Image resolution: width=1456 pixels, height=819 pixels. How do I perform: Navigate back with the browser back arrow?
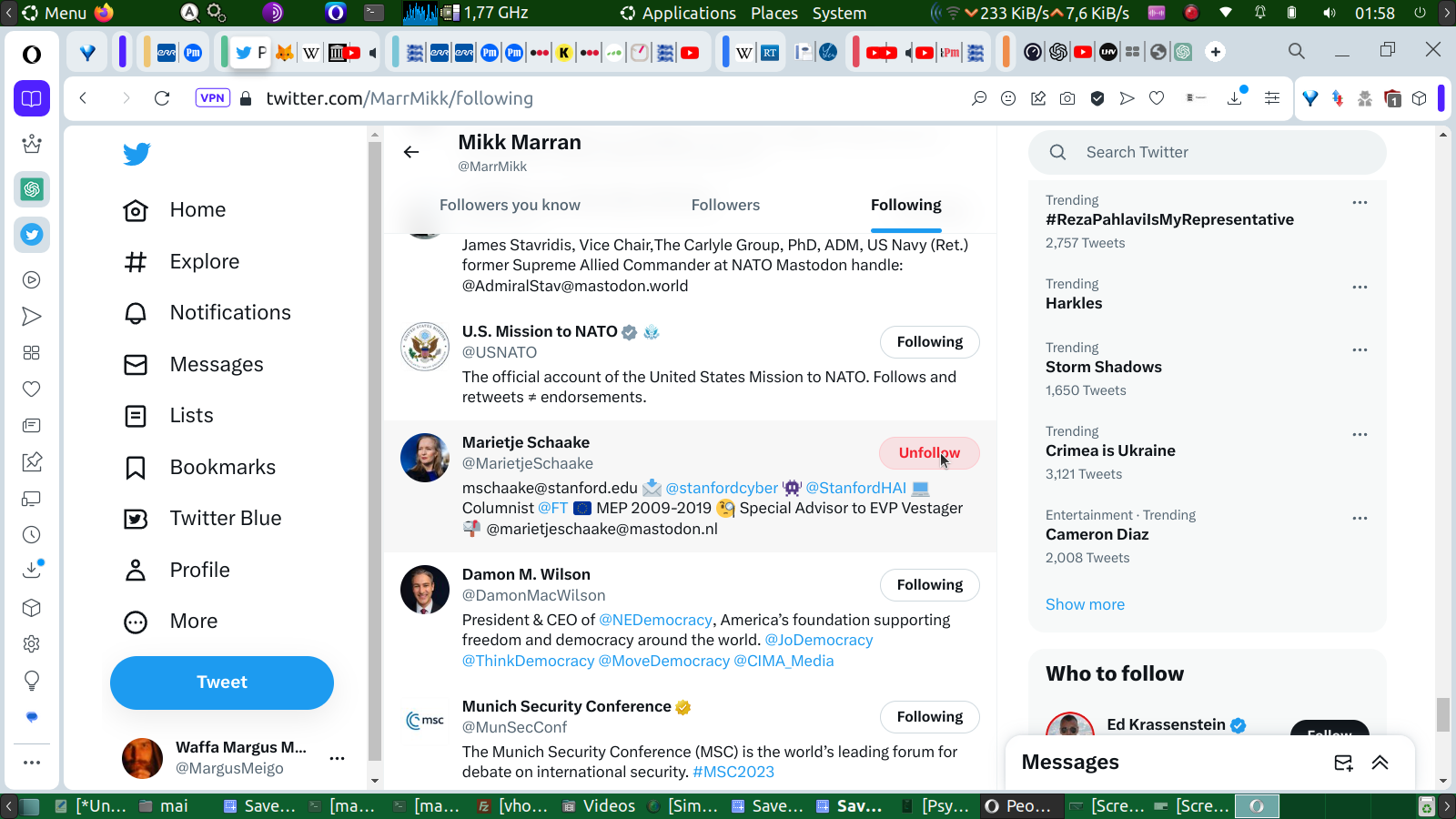(x=83, y=98)
